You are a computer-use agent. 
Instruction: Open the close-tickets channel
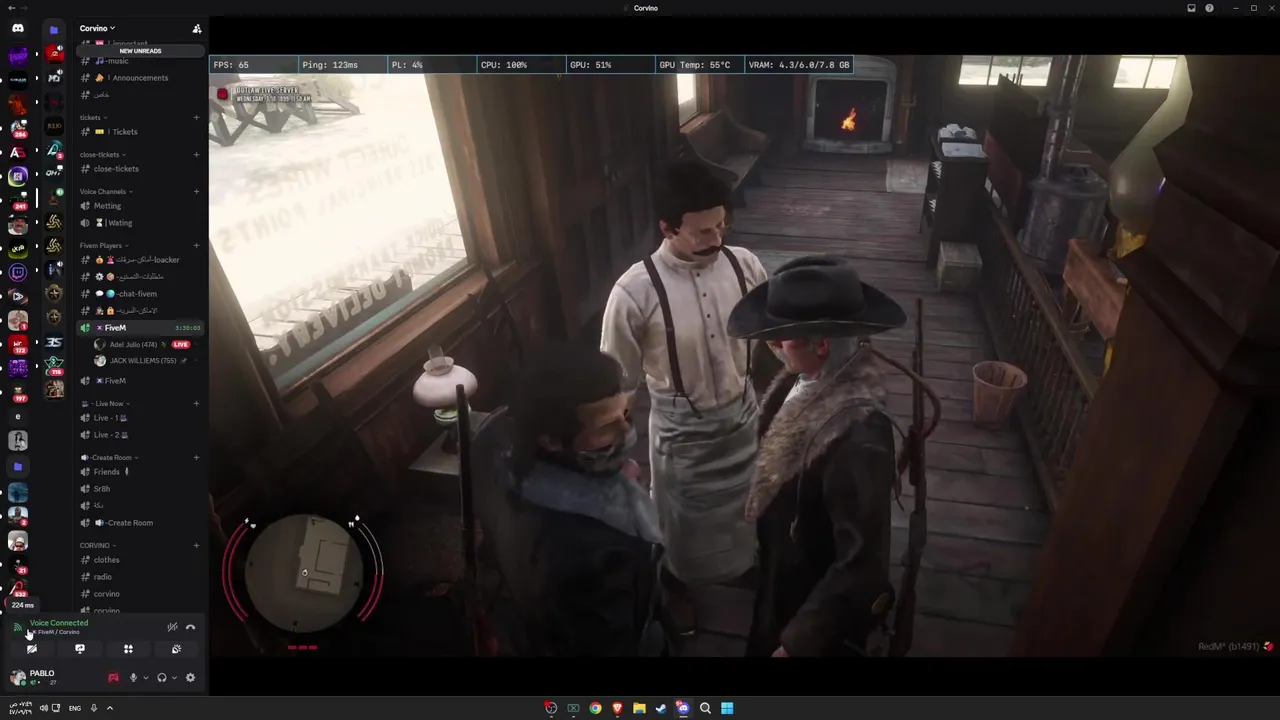point(140,169)
